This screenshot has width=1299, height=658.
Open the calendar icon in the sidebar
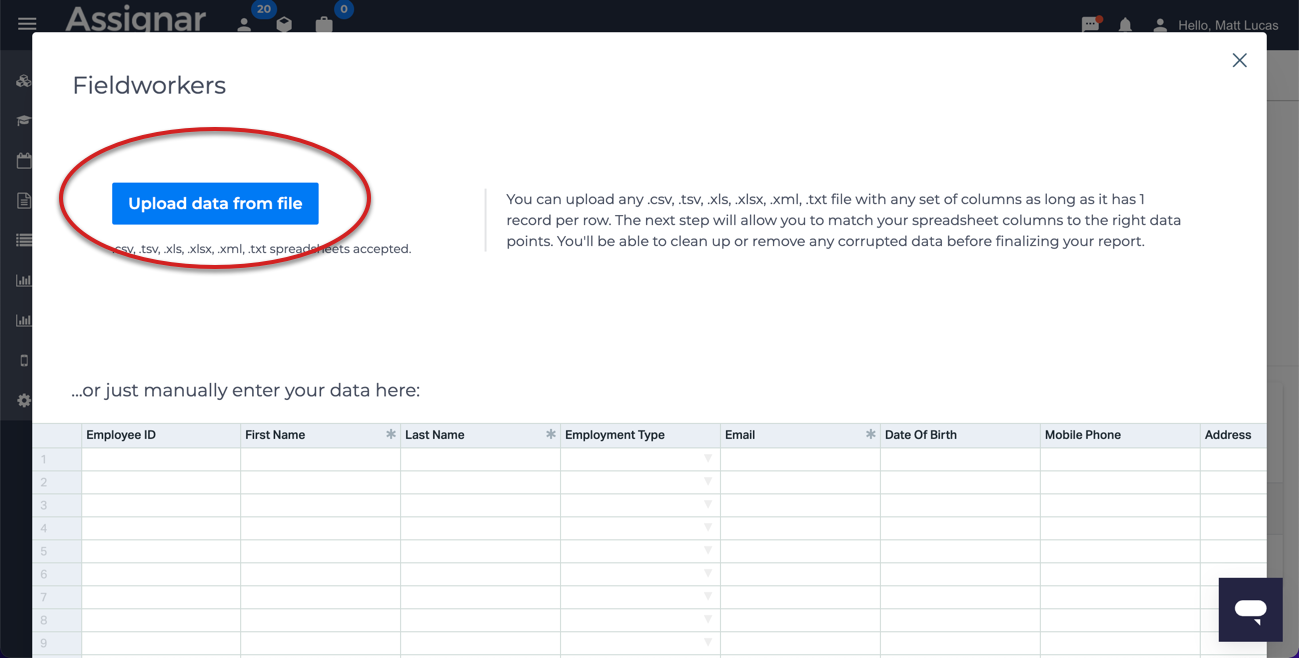[x=23, y=160]
